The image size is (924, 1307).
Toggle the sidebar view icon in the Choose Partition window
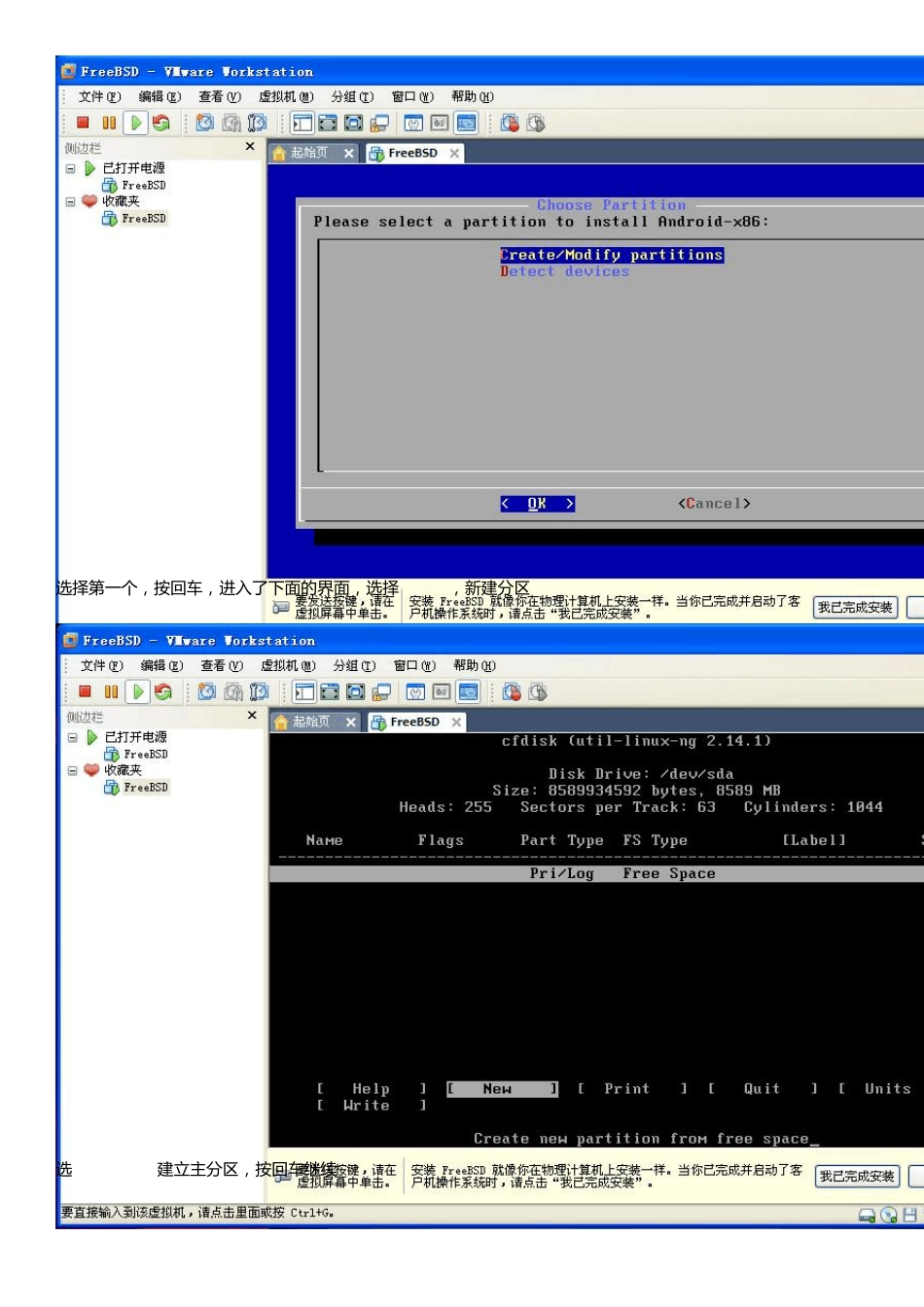click(302, 123)
